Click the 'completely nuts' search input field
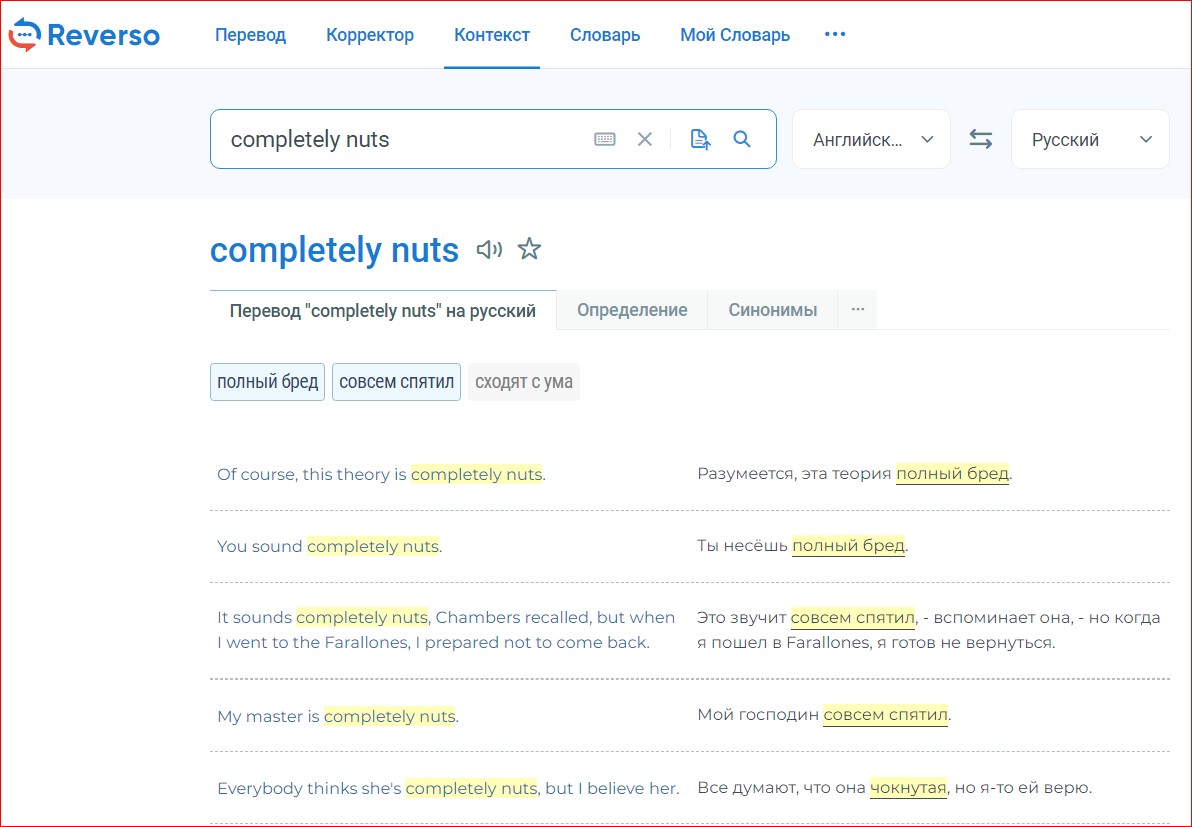 400,139
